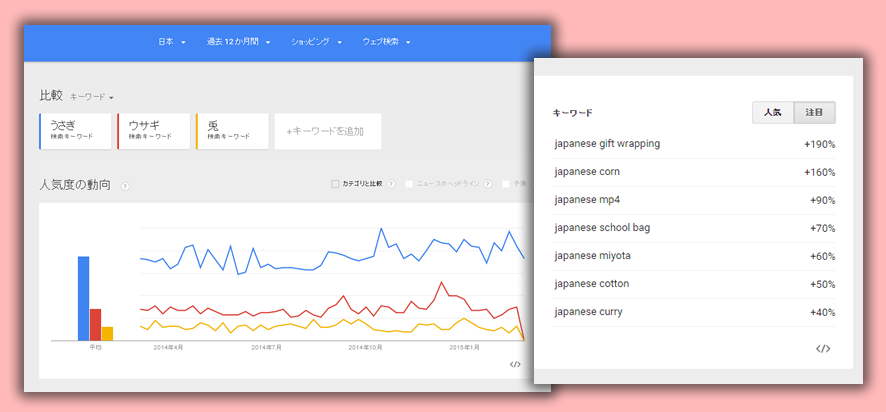Open the ウェブ検索 search type dropdown
This screenshot has width=886, height=412.
coord(387,42)
